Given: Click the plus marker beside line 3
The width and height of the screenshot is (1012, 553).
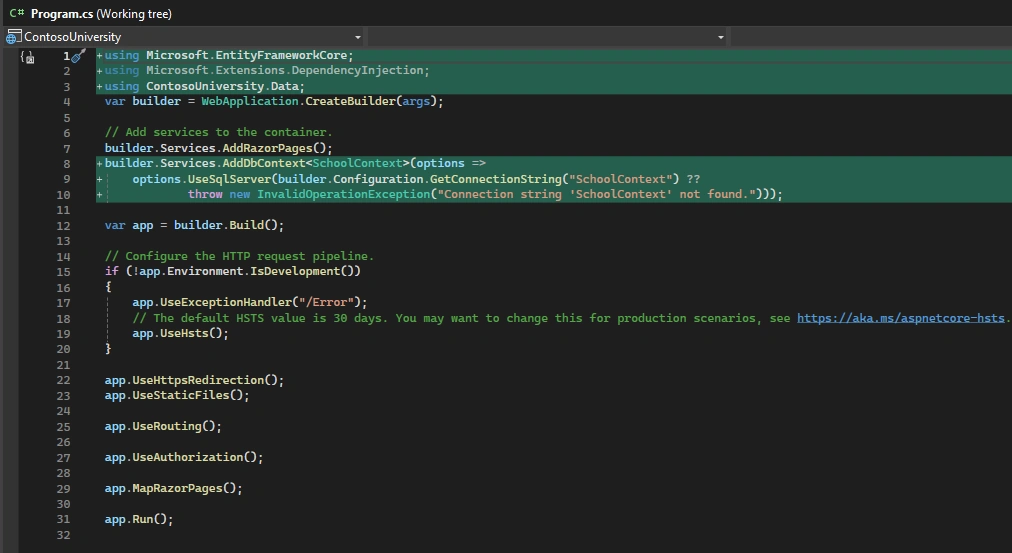Looking at the screenshot, I should [99, 86].
